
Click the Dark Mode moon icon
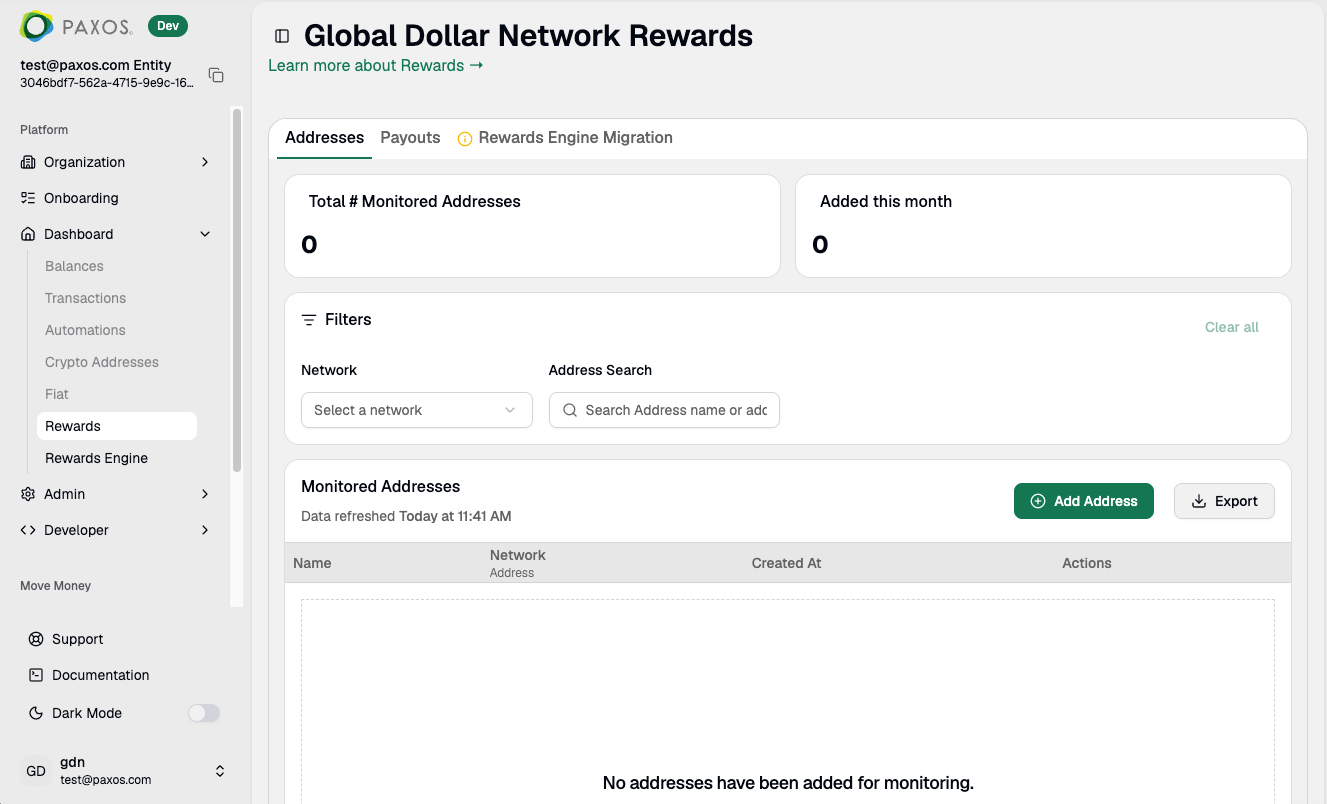[x=36, y=713]
